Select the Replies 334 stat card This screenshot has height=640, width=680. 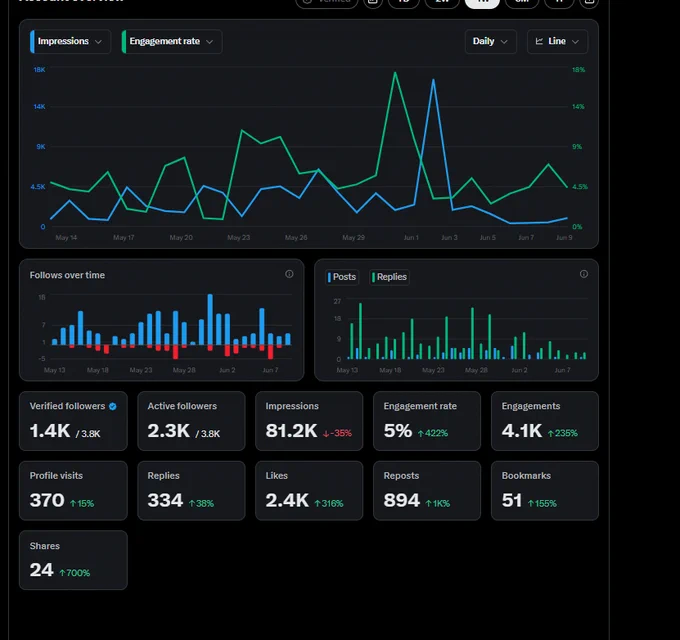tap(191, 490)
